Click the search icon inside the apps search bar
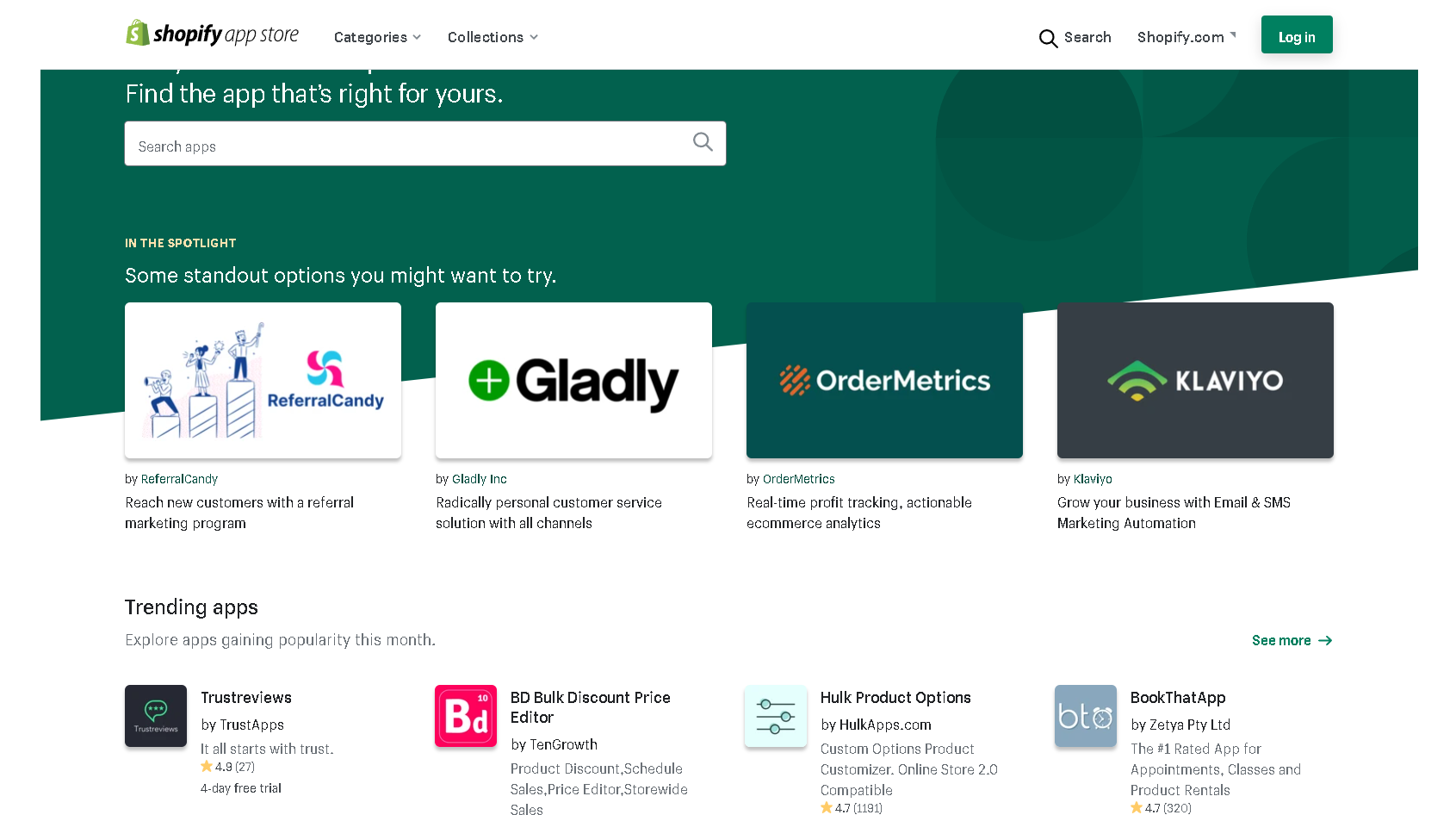 (703, 142)
